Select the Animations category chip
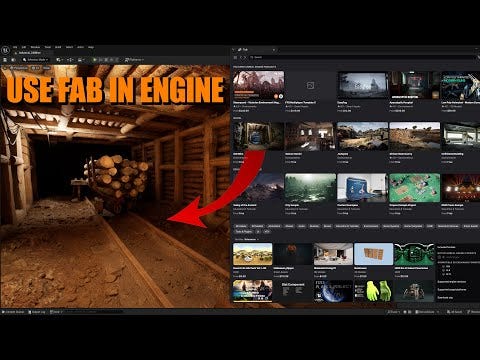The image size is (480, 360). 274,226
